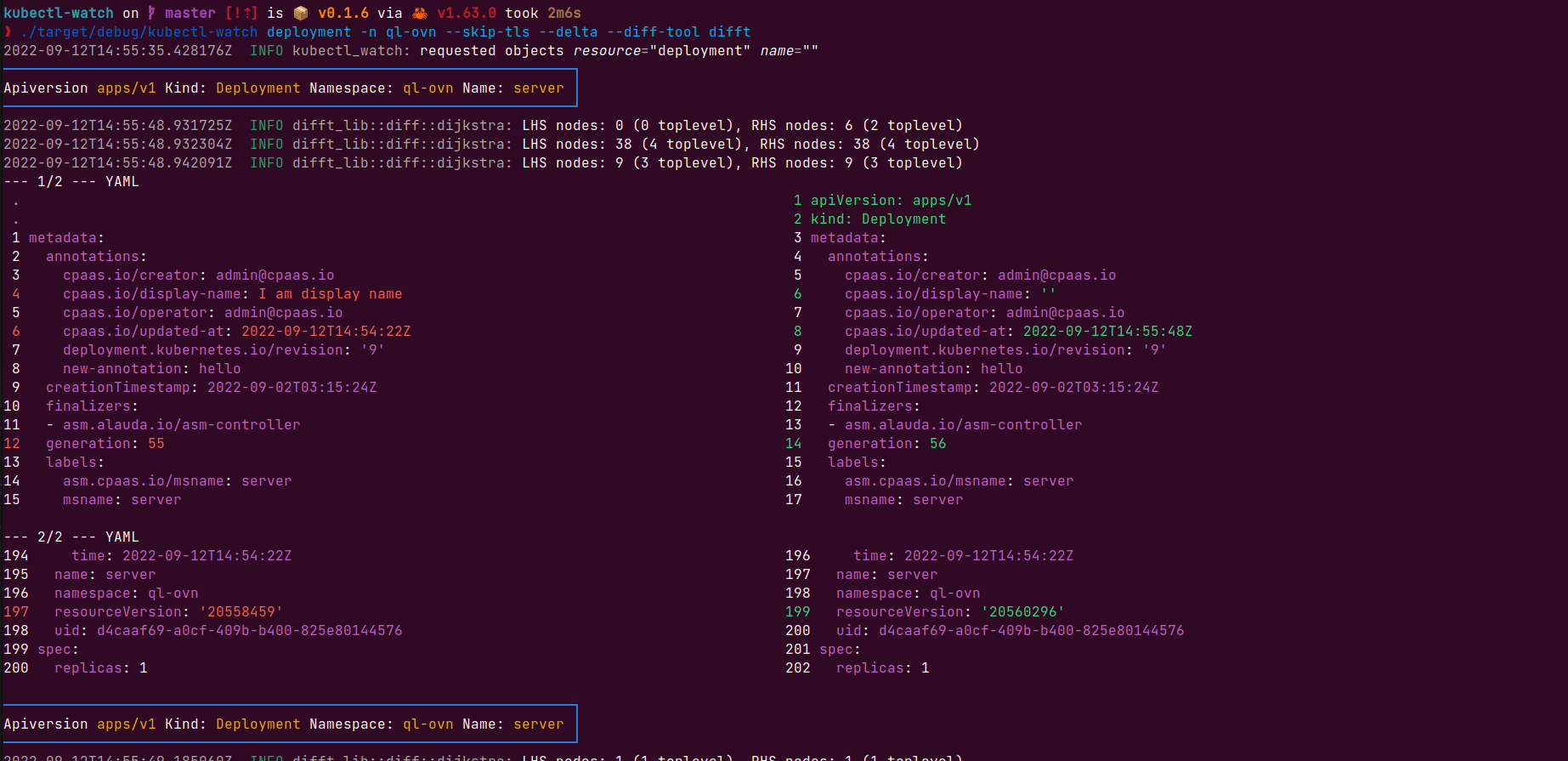Image resolution: width=1568 pixels, height=761 pixels.
Task: Click 'namespace: ql-ovn' on line 196
Action: pyautogui.click(x=127, y=593)
